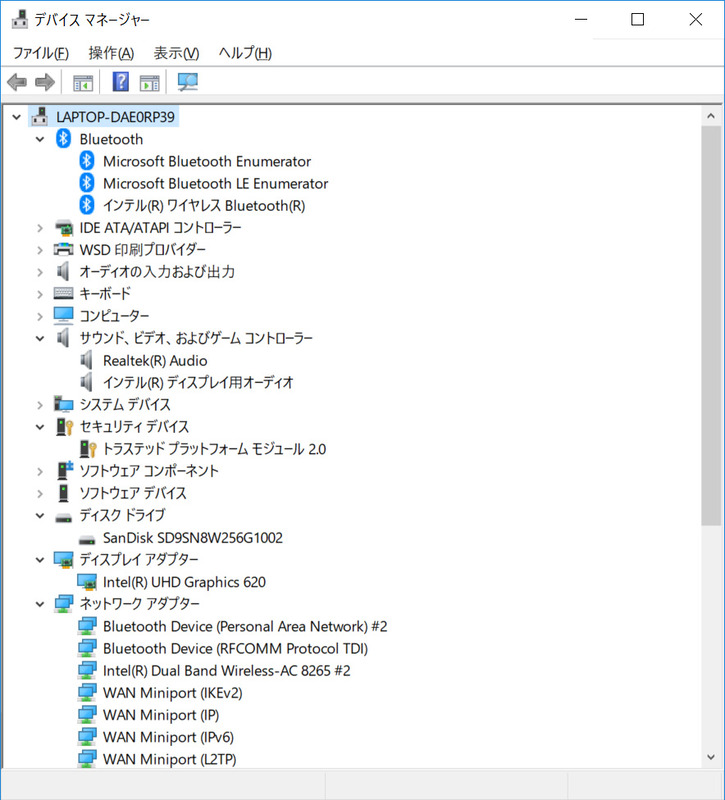Image resolution: width=725 pixels, height=800 pixels.
Task: Click speaker icon of インテル(R) ディスプレイ用オーディオ
Action: [87, 382]
